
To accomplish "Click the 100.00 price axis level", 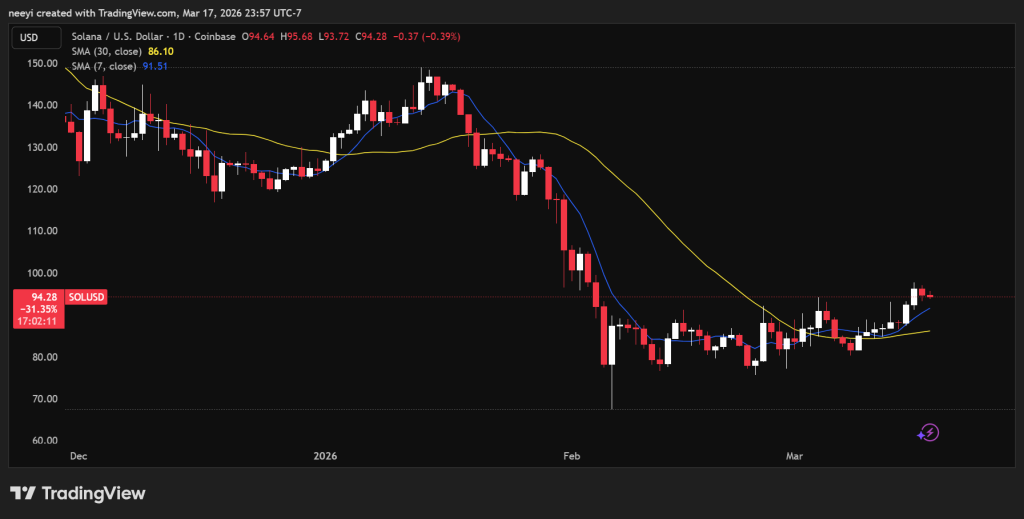I will click(40, 273).
